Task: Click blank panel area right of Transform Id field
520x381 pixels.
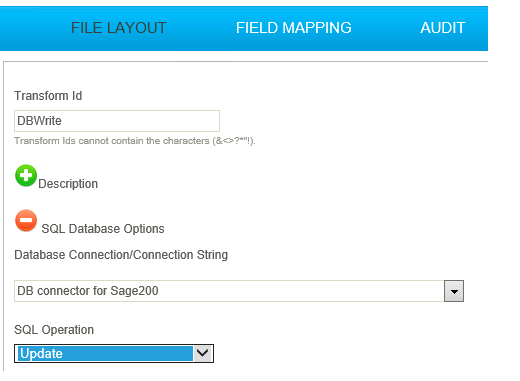Action: (x=350, y=121)
